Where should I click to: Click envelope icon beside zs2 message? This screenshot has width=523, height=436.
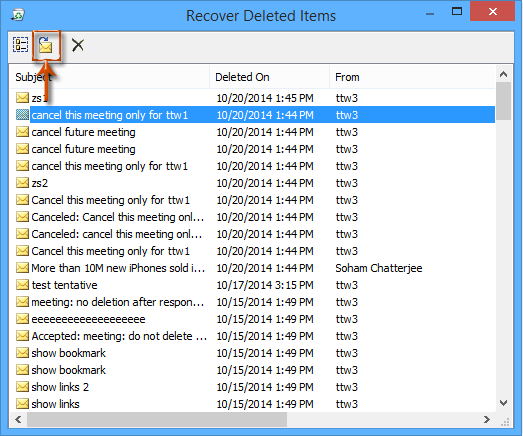tap(22, 183)
